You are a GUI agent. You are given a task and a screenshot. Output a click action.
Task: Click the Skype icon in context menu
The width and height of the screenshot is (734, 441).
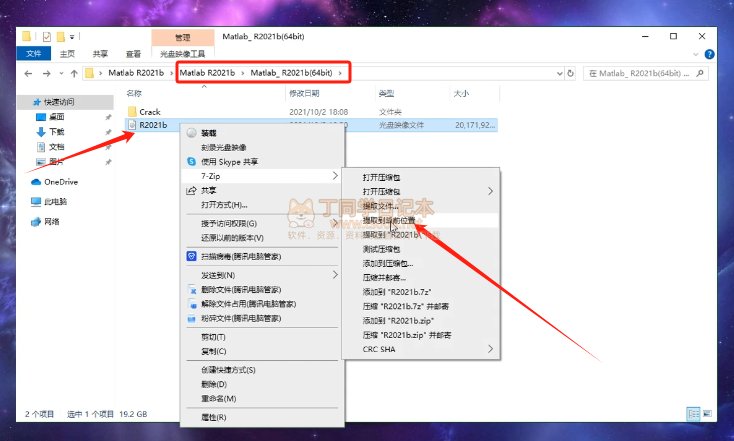click(x=191, y=162)
